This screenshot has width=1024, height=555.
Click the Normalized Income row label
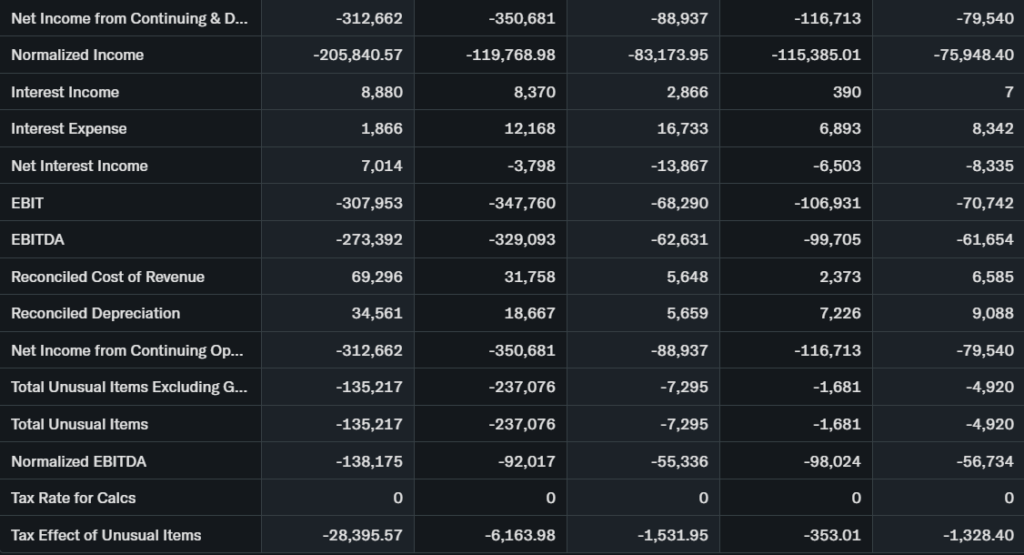[x=77, y=55]
